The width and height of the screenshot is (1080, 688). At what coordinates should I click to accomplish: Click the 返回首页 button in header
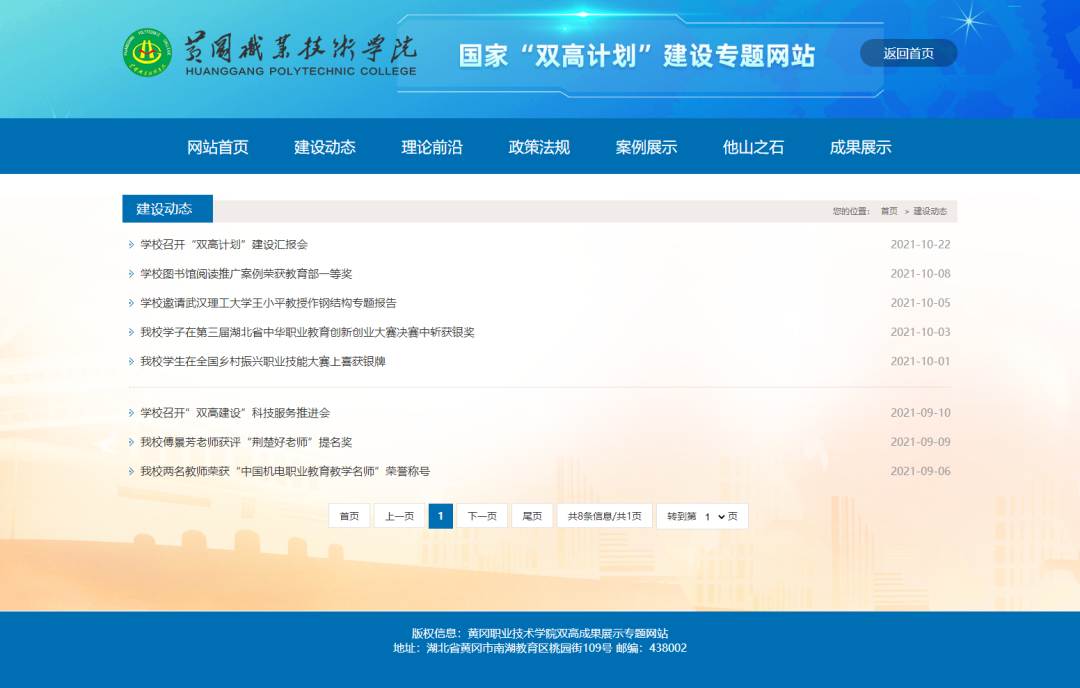(908, 54)
